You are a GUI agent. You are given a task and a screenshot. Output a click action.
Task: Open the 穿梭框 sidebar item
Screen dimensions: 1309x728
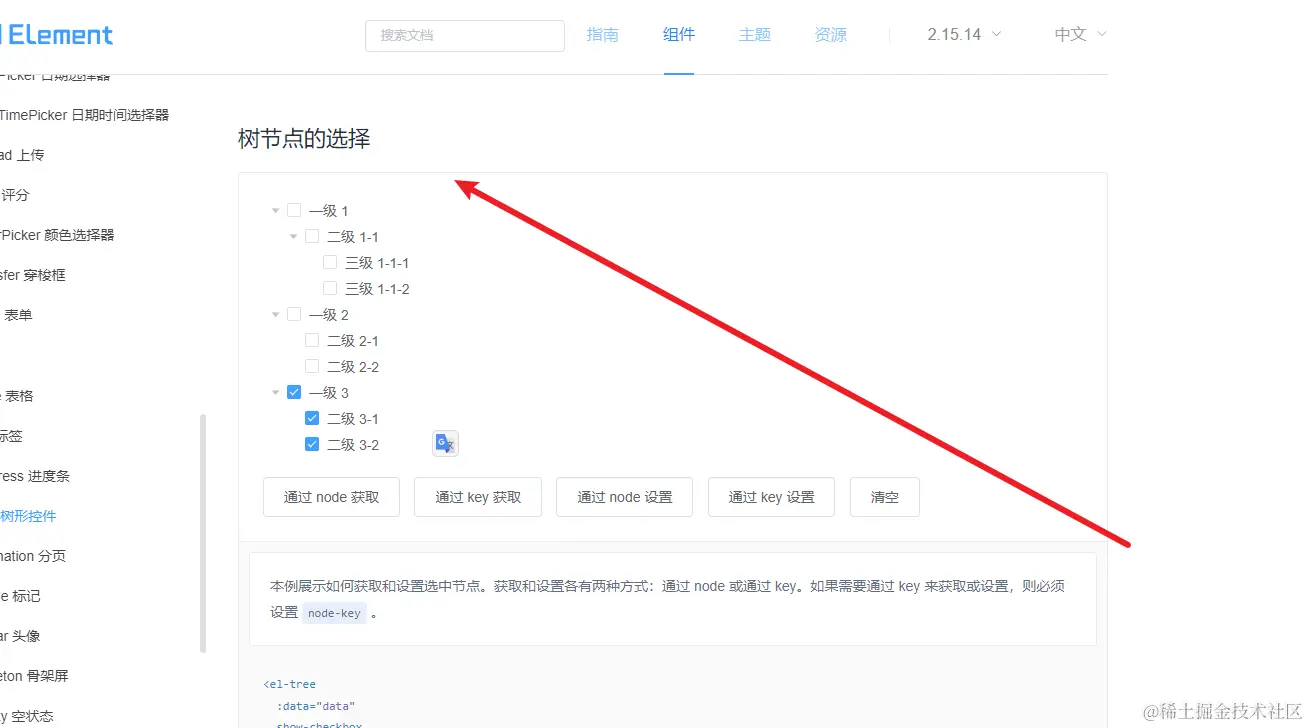[33, 275]
